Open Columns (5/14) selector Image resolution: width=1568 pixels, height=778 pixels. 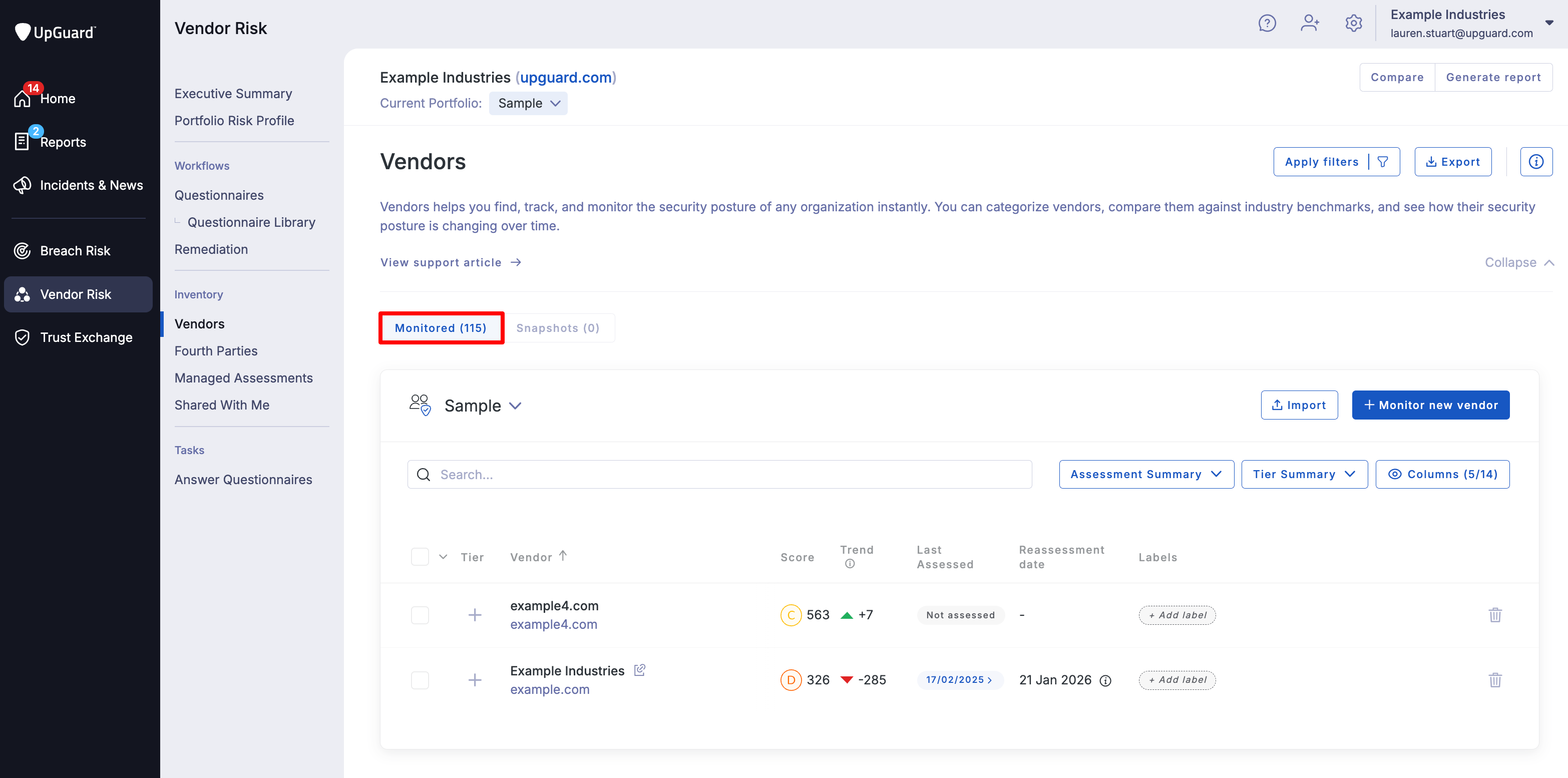click(x=1442, y=474)
